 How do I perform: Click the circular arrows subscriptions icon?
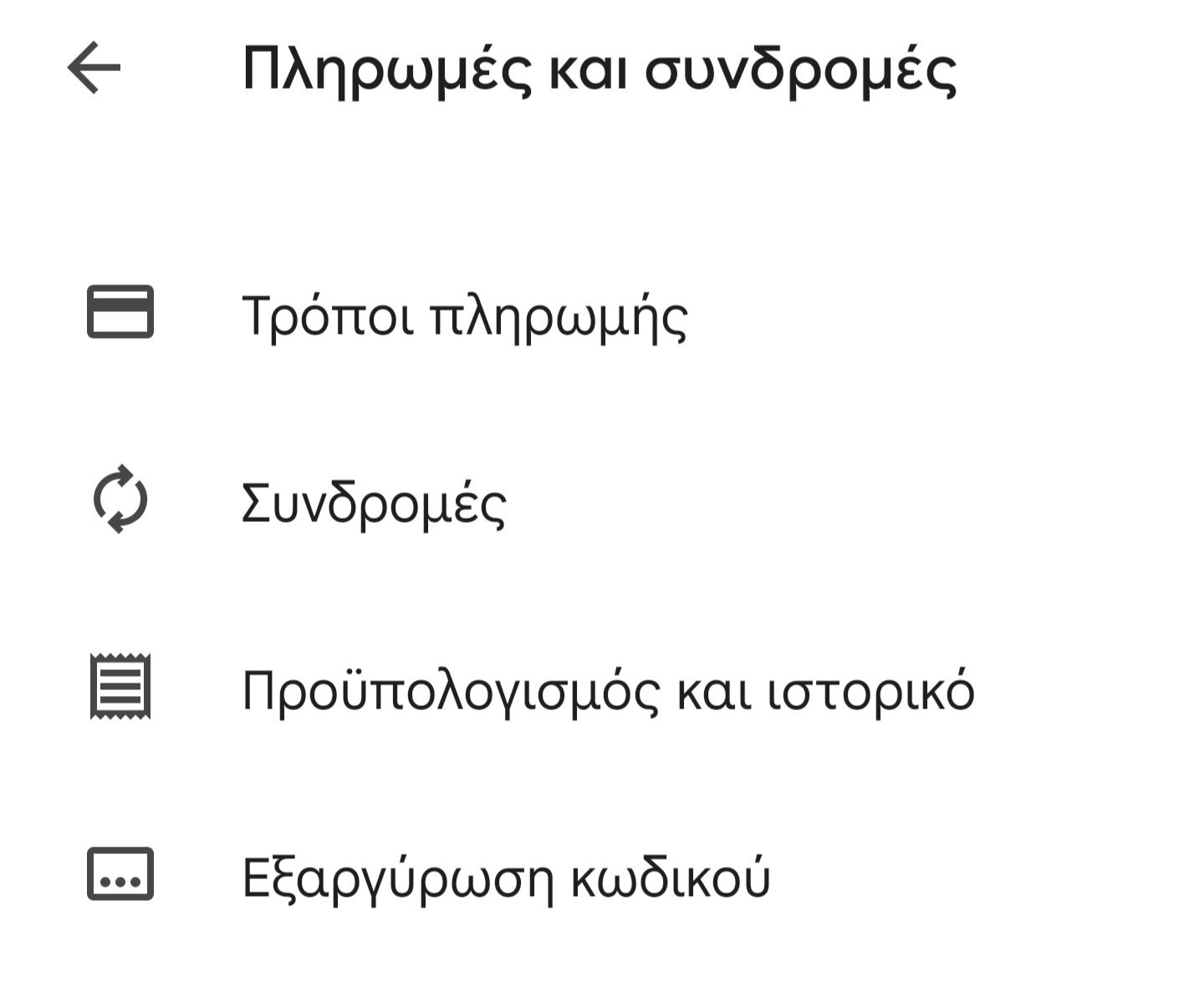point(120,499)
